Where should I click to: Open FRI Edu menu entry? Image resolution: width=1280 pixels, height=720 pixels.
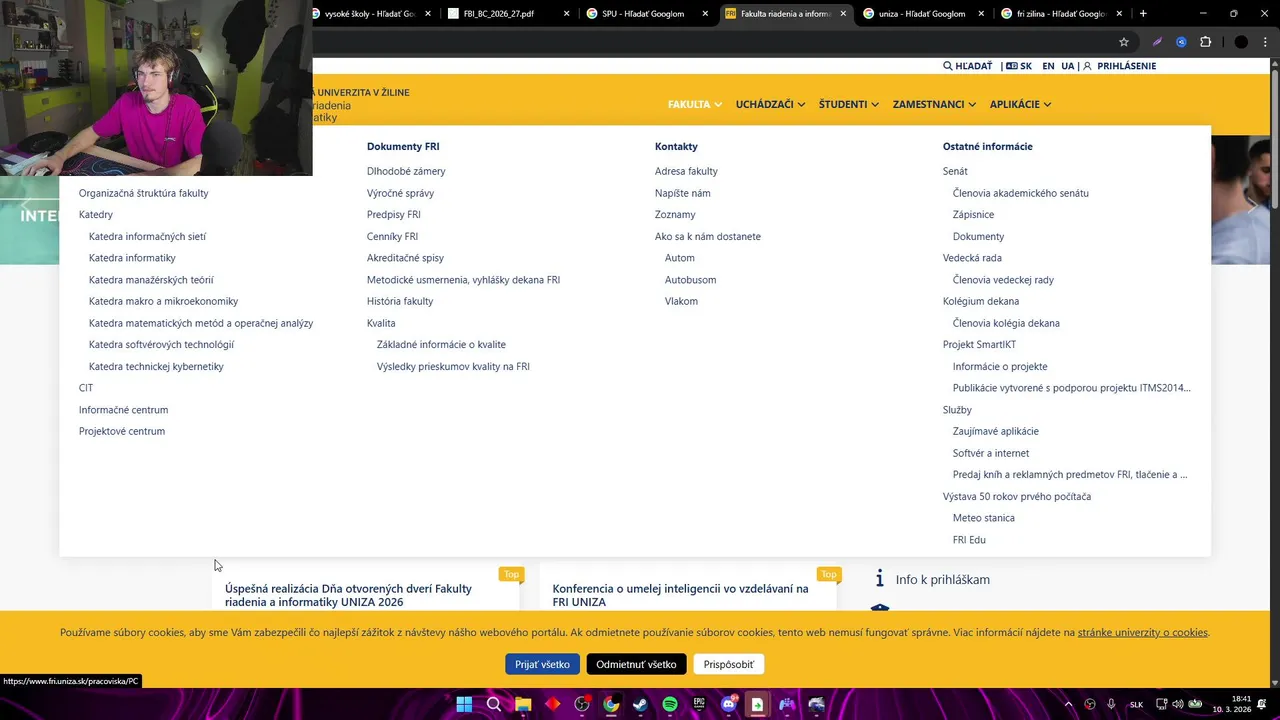pos(969,540)
